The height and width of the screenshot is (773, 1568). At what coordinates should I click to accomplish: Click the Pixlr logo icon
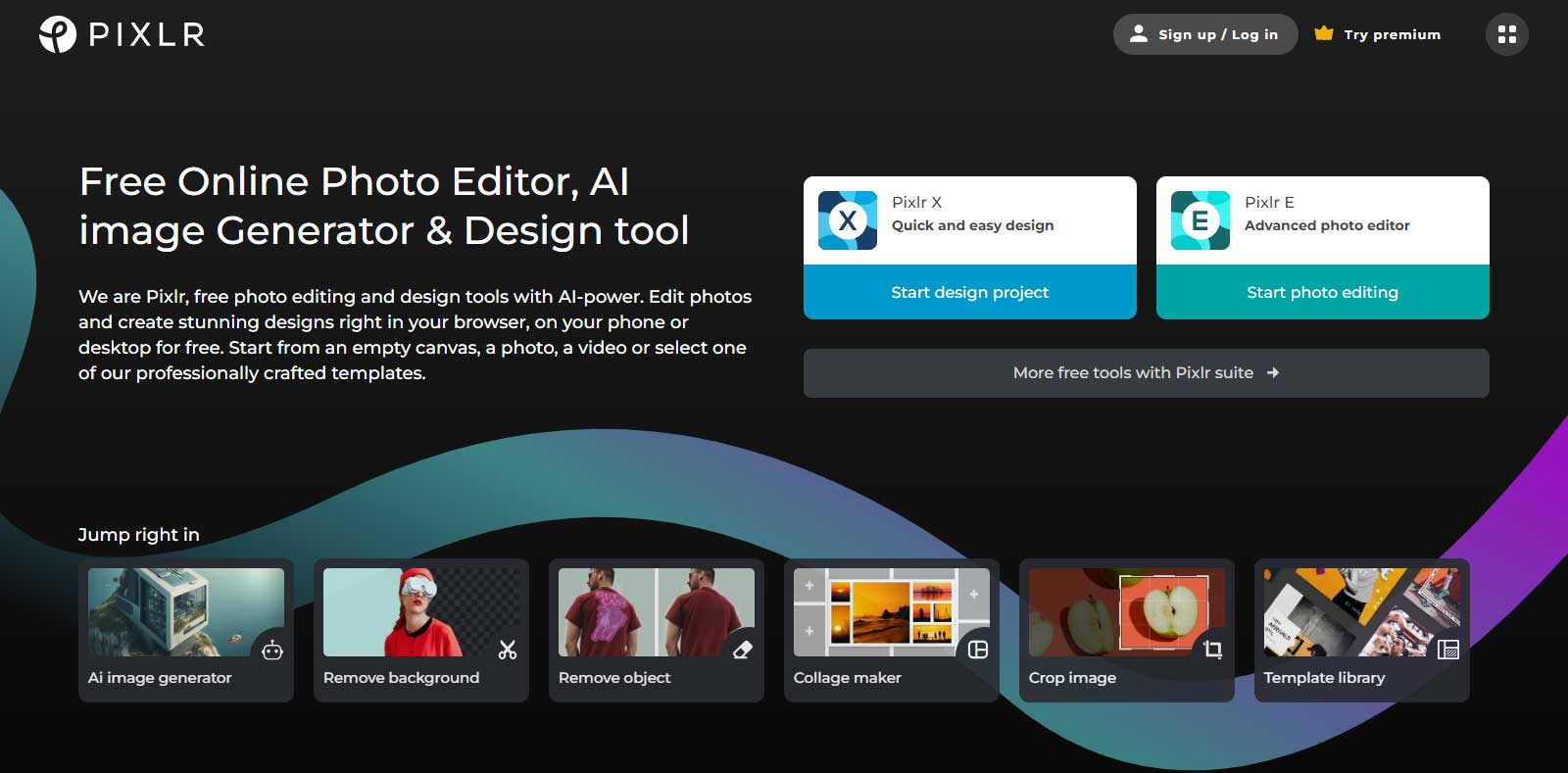coord(58,34)
